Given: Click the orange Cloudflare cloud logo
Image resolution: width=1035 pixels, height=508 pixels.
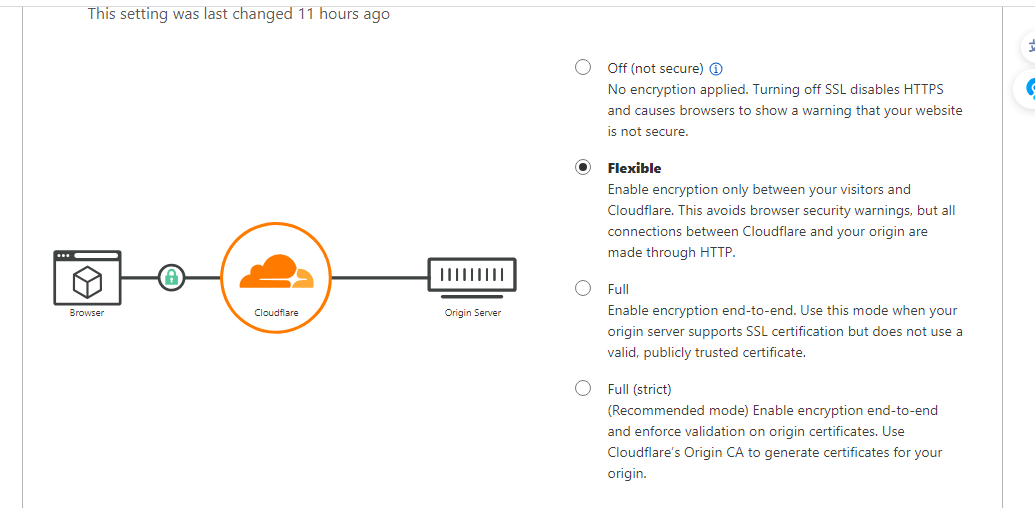Looking at the screenshot, I should (276, 272).
